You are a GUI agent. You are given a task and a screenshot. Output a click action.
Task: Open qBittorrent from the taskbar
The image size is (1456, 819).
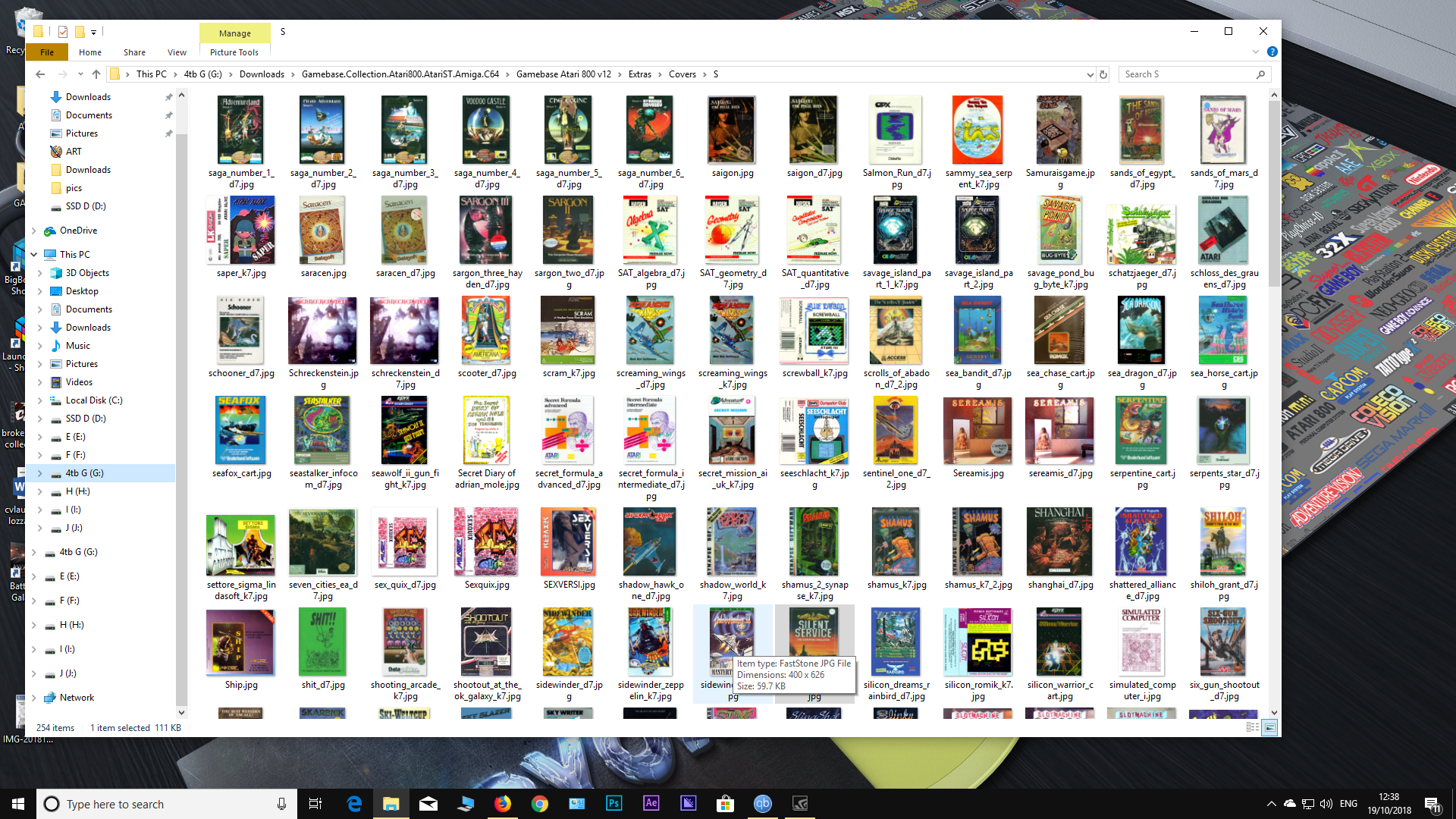762,804
